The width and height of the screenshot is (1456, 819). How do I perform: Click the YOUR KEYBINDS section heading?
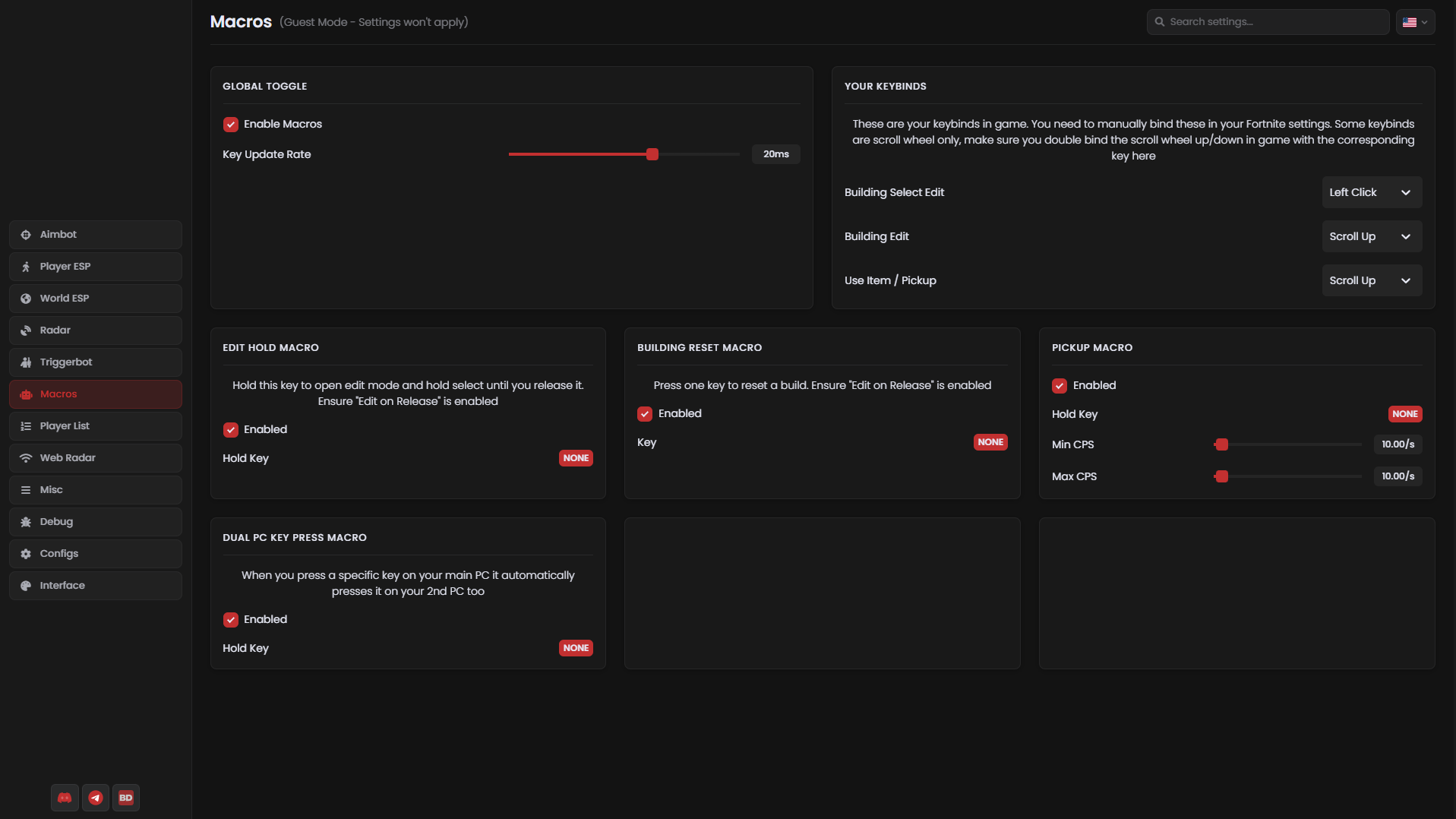[886, 87]
